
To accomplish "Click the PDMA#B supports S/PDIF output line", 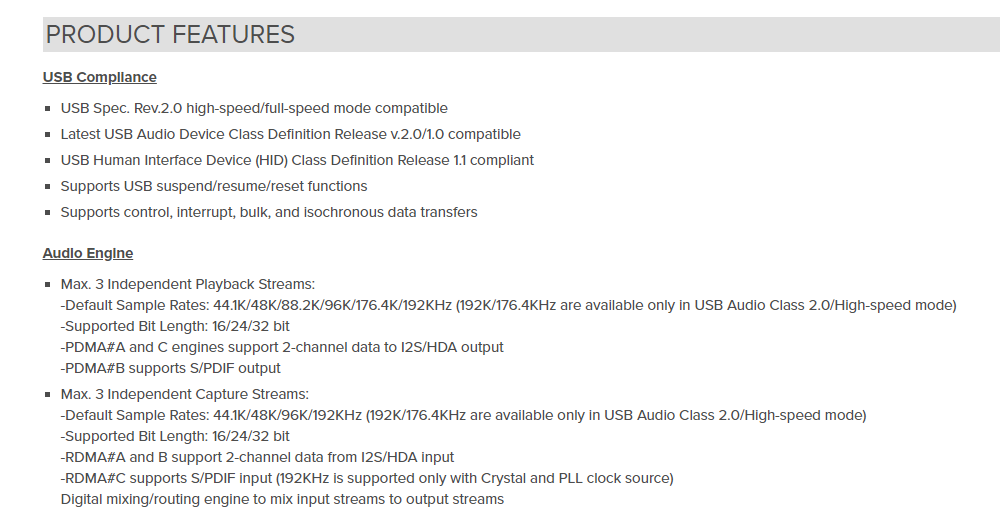I will [x=170, y=369].
